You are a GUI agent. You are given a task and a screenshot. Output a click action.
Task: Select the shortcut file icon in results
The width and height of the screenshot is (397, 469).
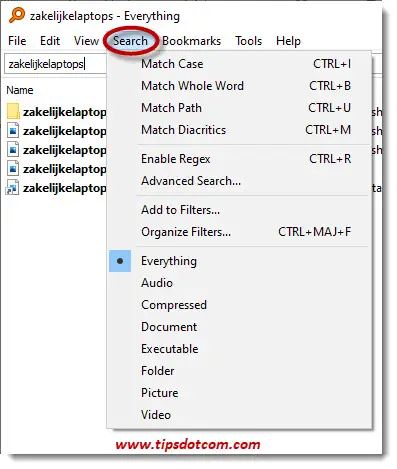(12, 188)
